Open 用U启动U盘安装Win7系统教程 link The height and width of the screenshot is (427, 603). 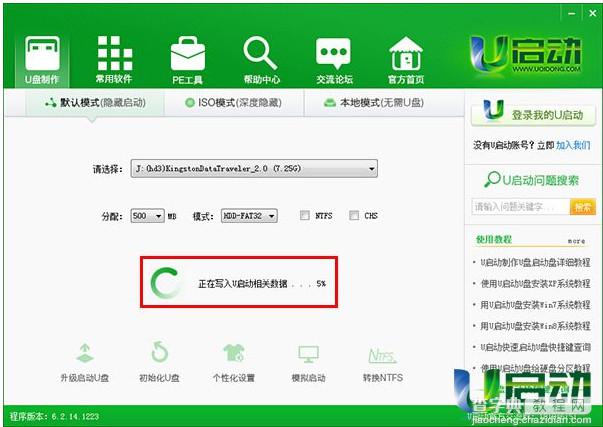535,305
